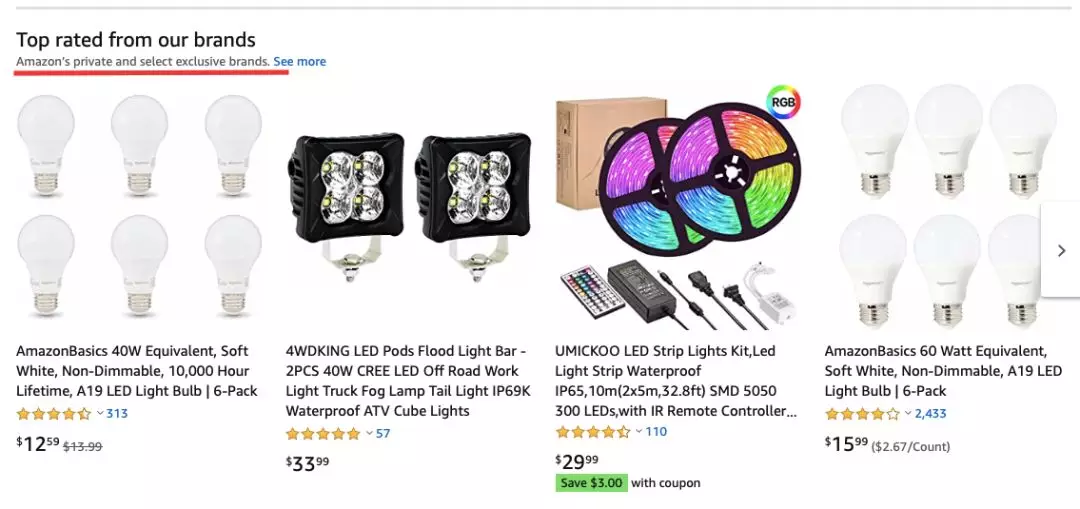
Task: Click the 2,433 ratings count link
Action: tap(930, 414)
